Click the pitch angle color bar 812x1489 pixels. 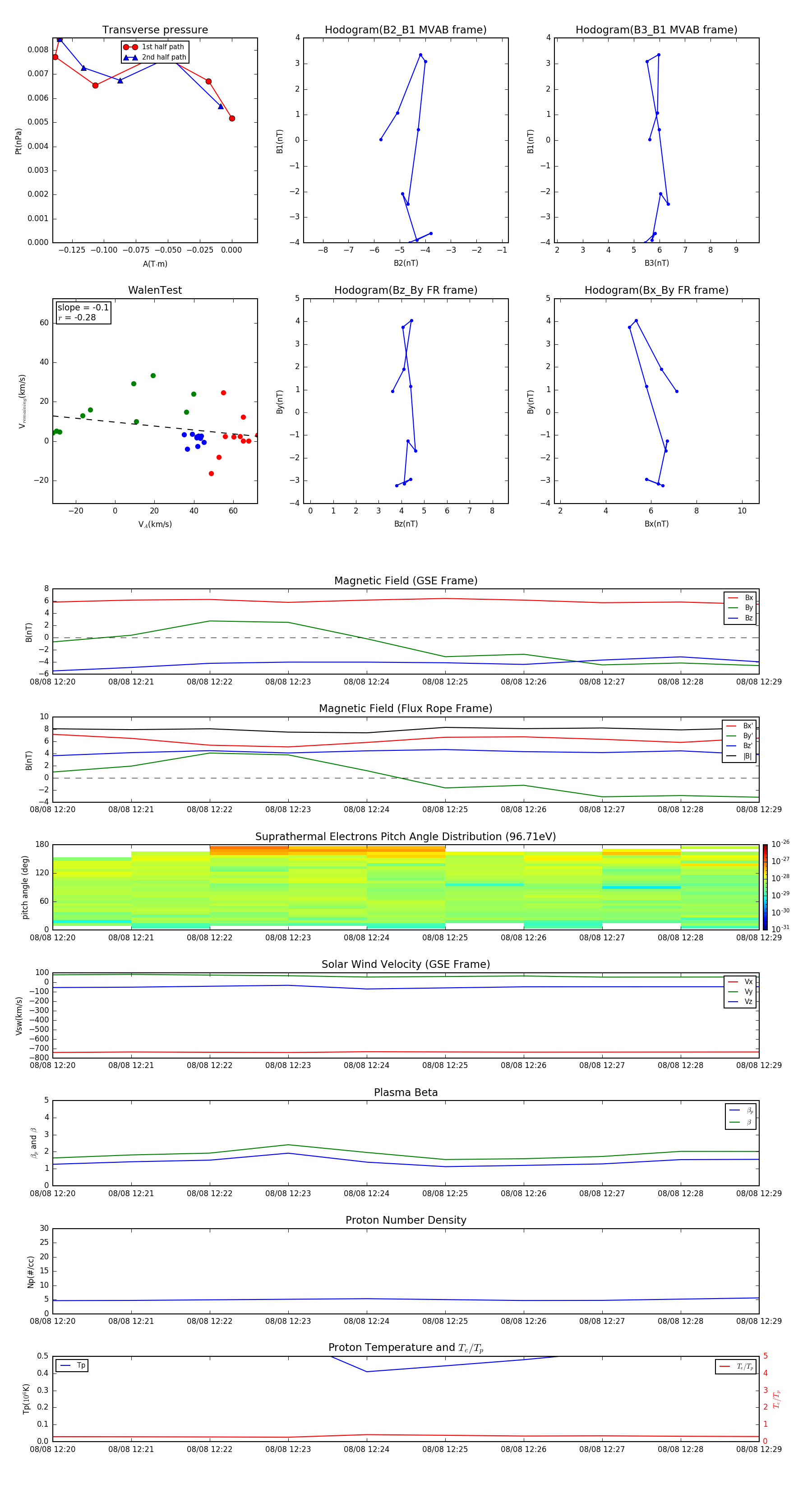(x=765, y=887)
